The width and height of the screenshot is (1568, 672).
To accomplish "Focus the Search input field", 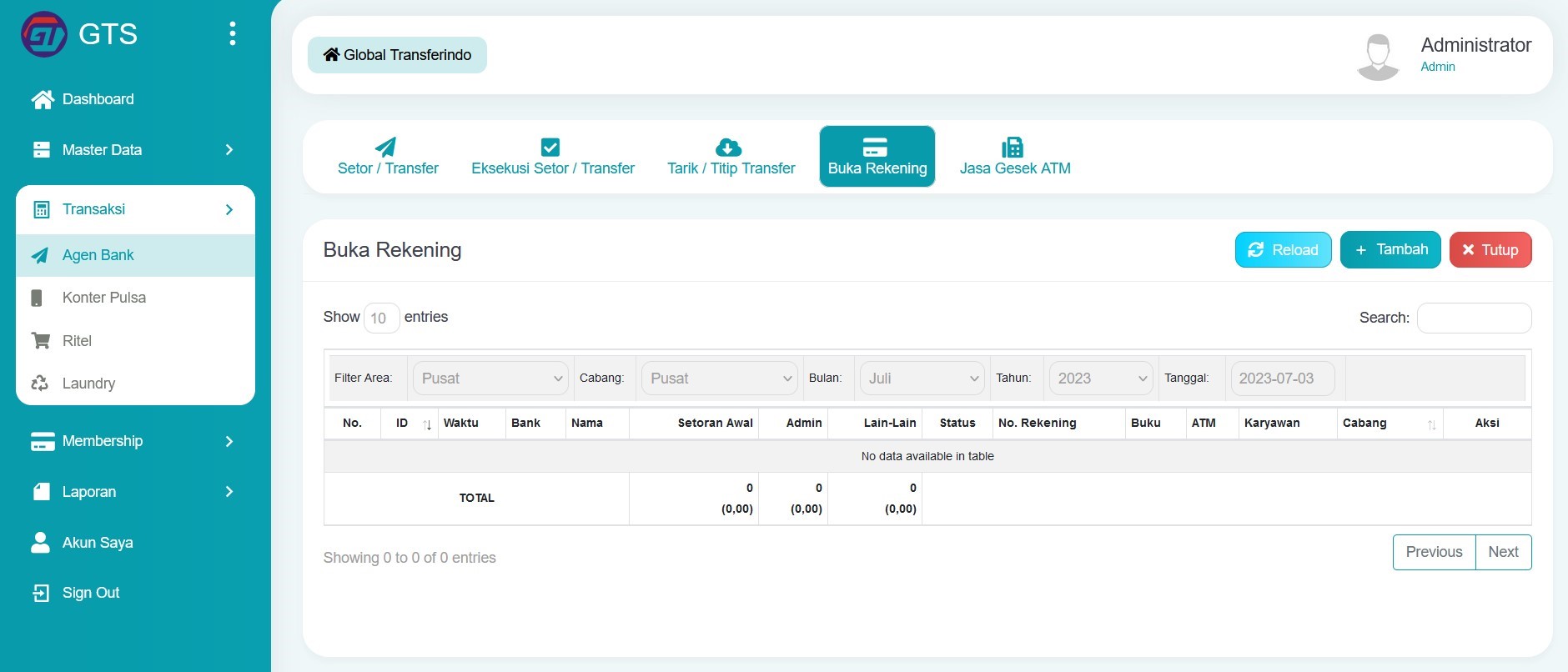I will click(1474, 318).
